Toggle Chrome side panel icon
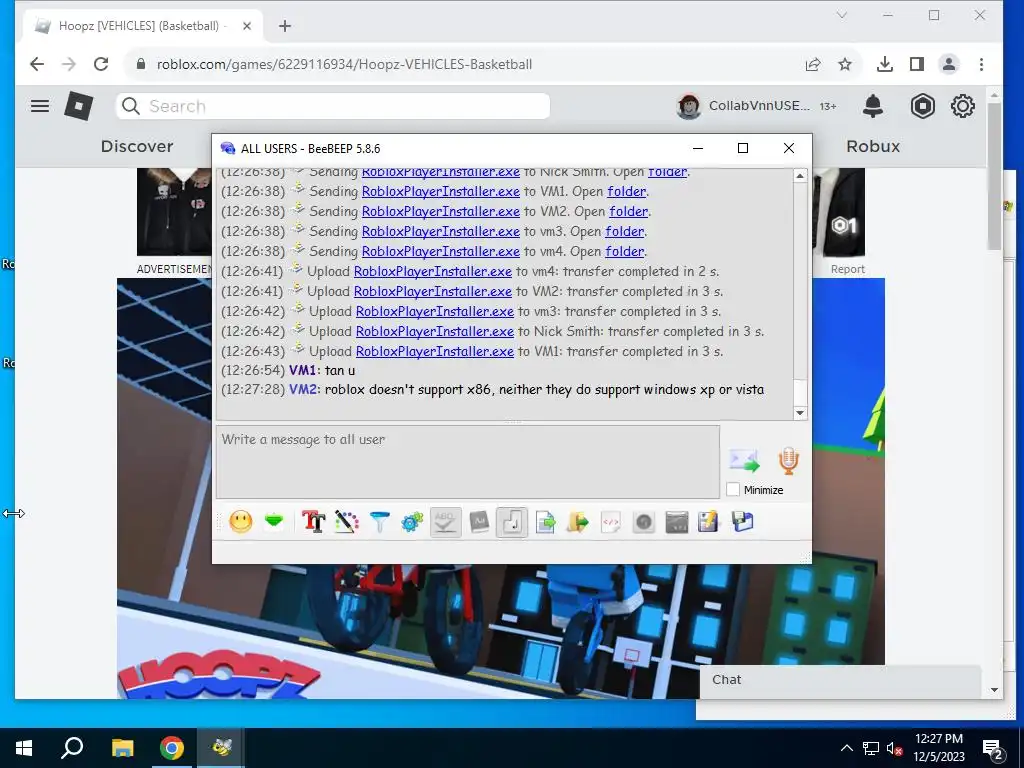The height and width of the screenshot is (768, 1024). tap(917, 64)
